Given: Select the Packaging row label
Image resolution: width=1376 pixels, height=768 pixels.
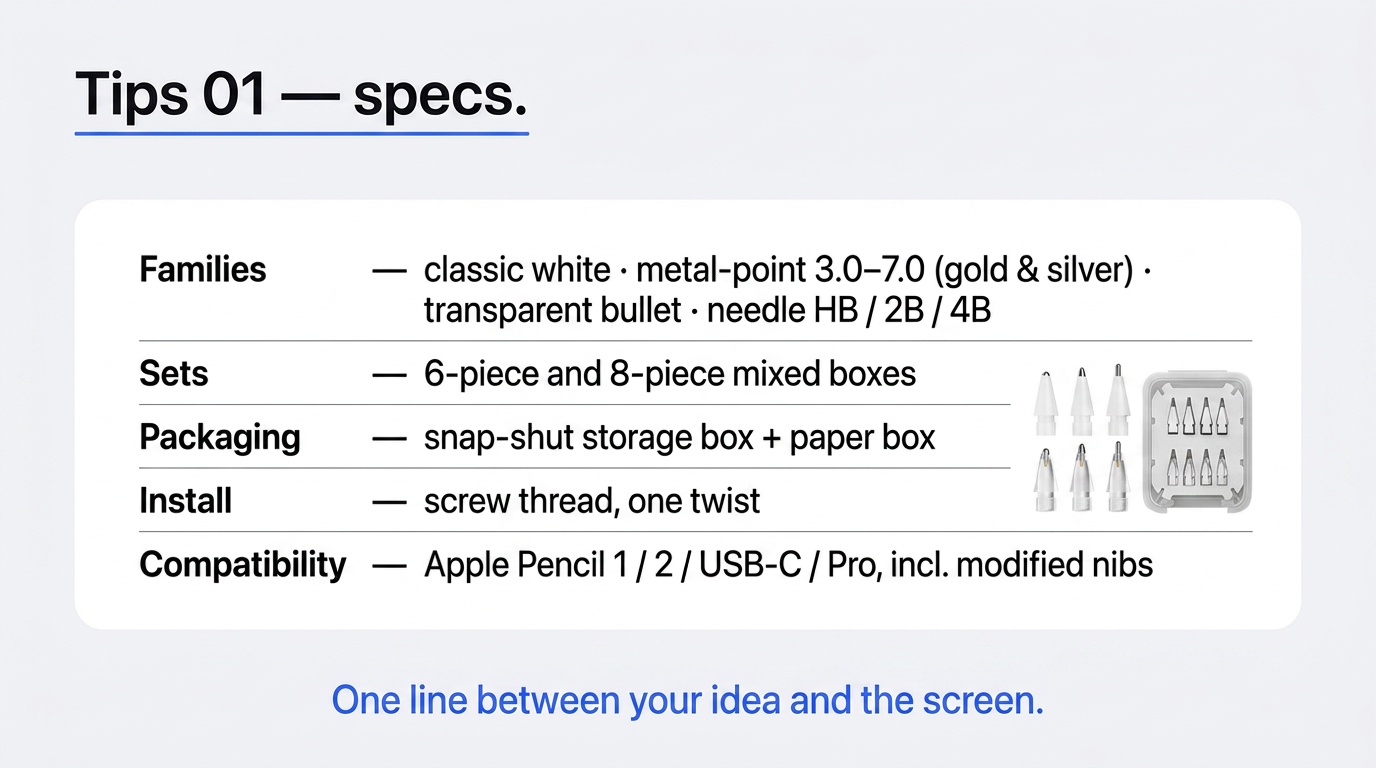Looking at the screenshot, I should coord(220,438).
